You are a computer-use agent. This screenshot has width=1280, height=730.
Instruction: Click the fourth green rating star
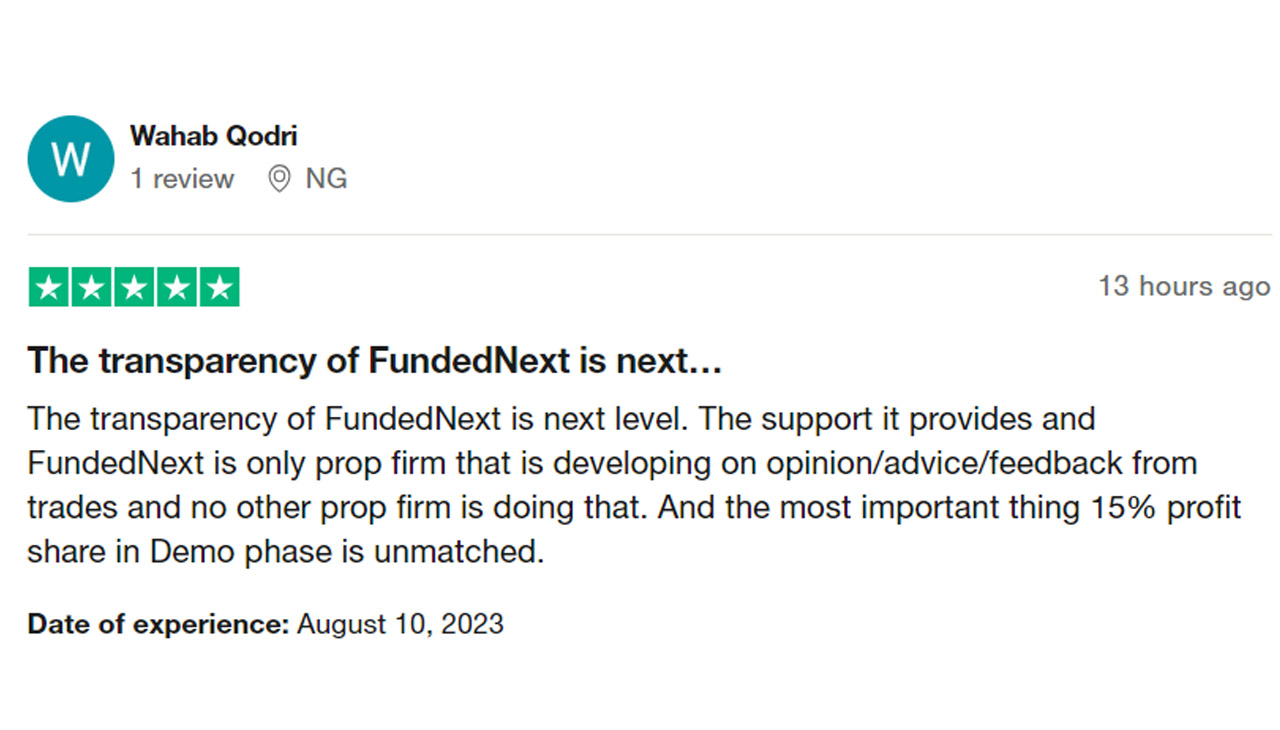(176, 288)
